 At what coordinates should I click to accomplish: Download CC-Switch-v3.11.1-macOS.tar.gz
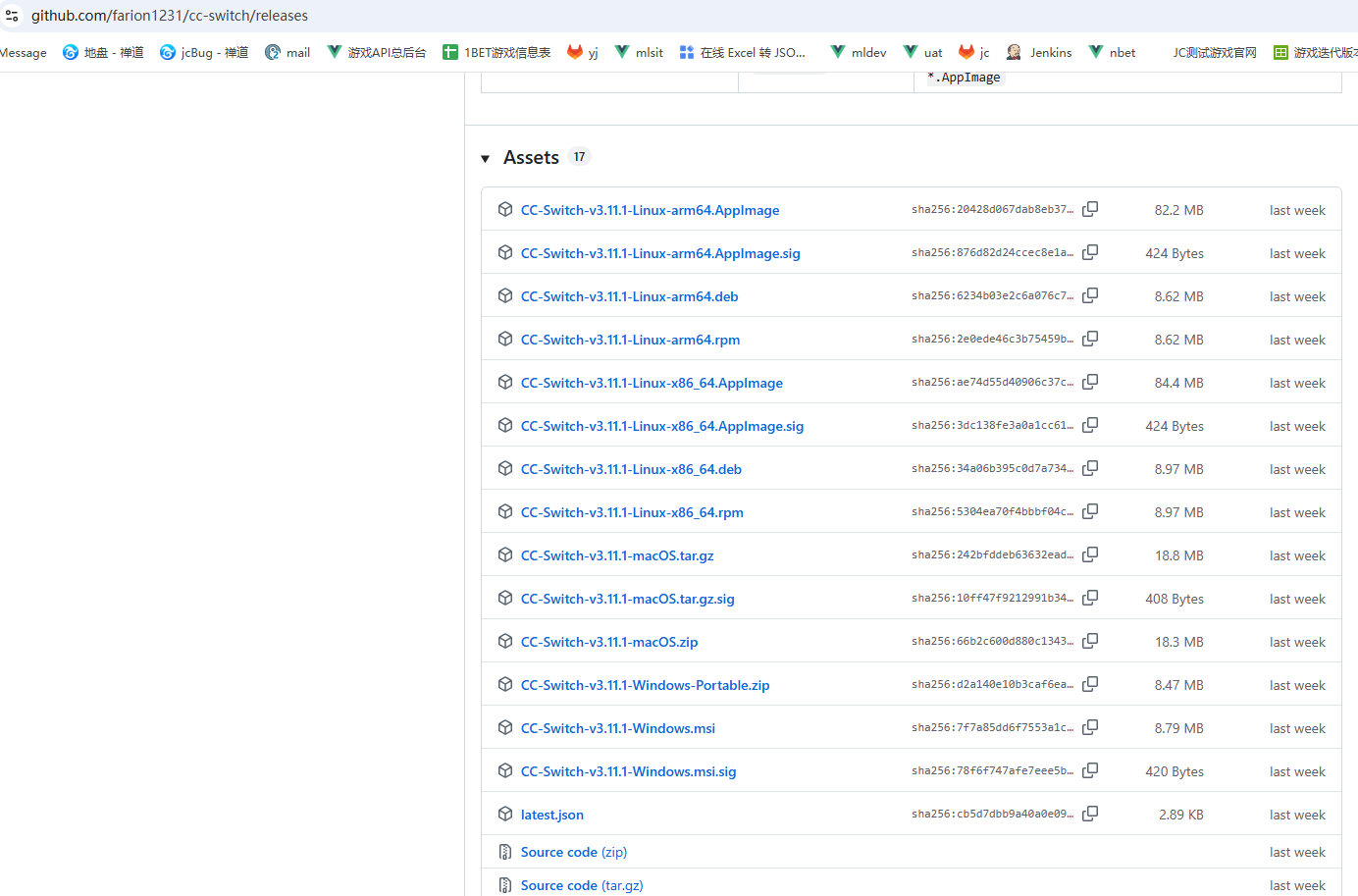pyautogui.click(x=617, y=555)
